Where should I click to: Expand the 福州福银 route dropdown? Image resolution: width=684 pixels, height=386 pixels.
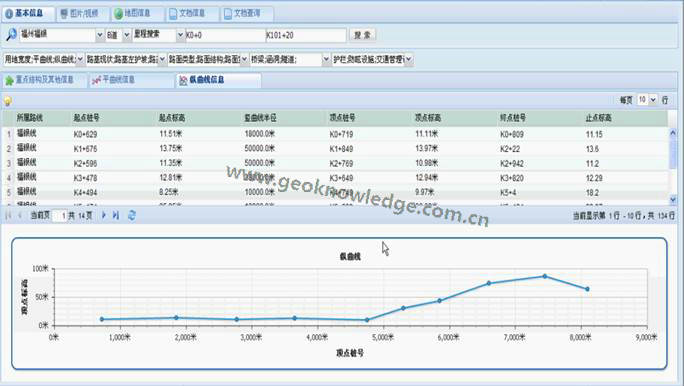[x=99, y=35]
